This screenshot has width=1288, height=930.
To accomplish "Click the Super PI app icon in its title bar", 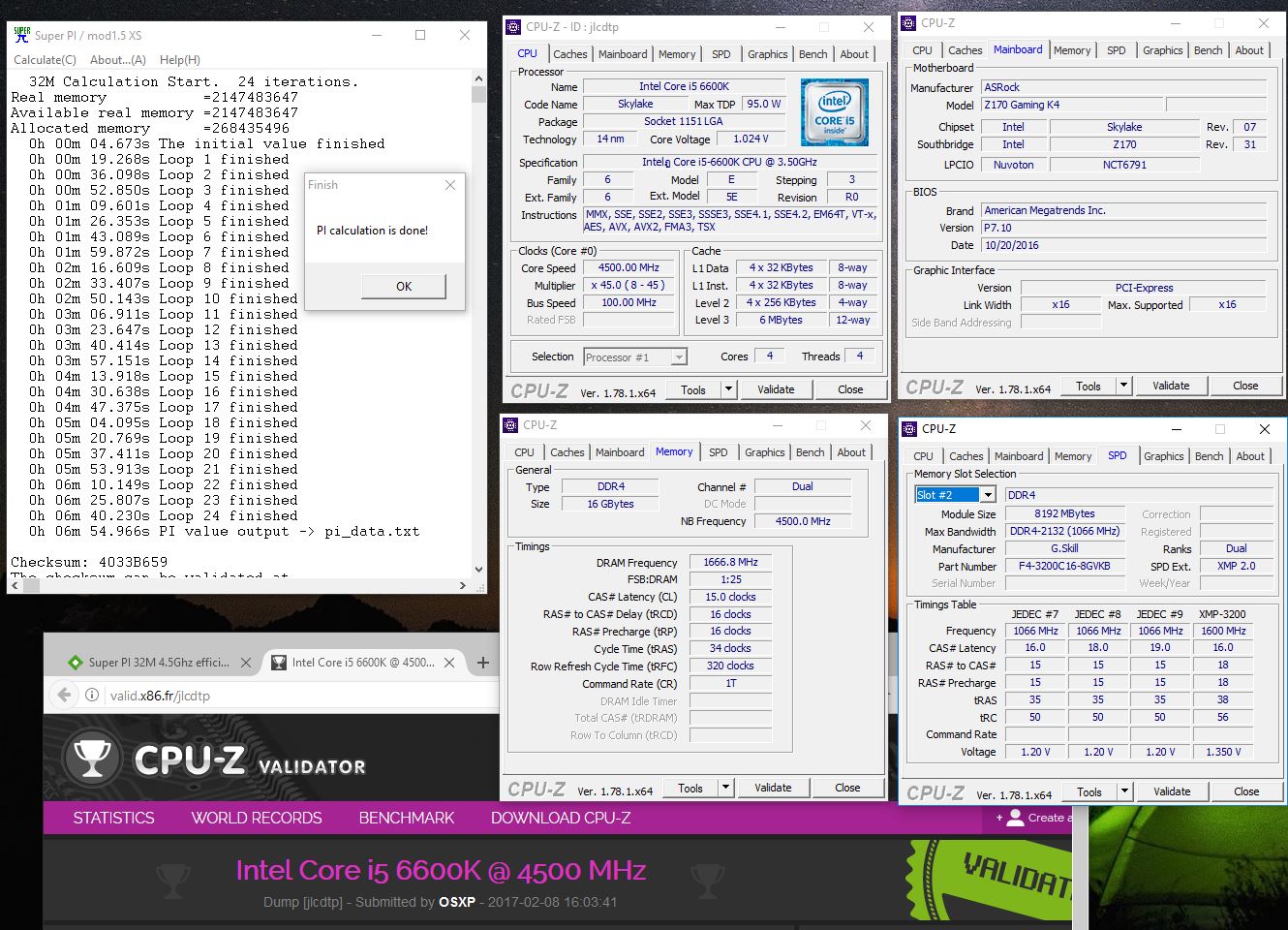I will click(21, 35).
